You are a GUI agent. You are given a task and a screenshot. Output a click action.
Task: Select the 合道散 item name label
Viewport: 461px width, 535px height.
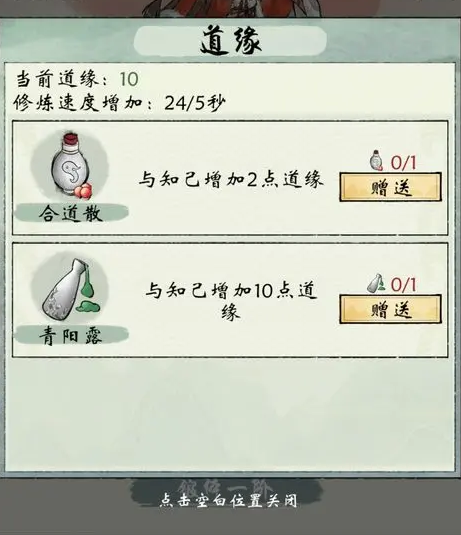[71, 213]
